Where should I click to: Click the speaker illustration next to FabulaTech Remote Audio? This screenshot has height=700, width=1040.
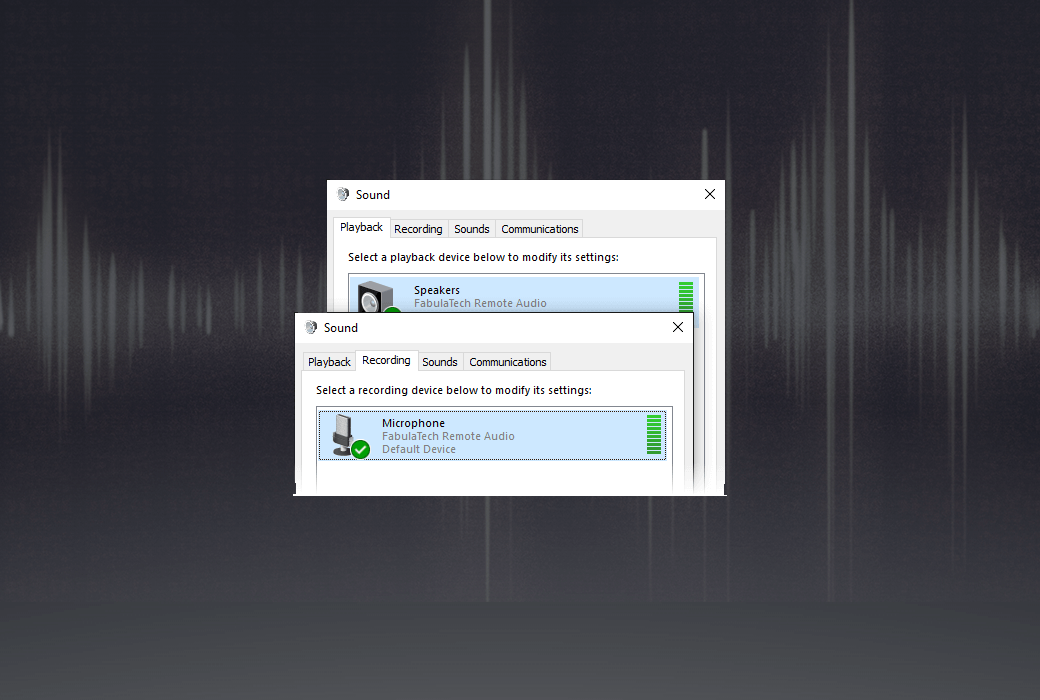[377, 296]
